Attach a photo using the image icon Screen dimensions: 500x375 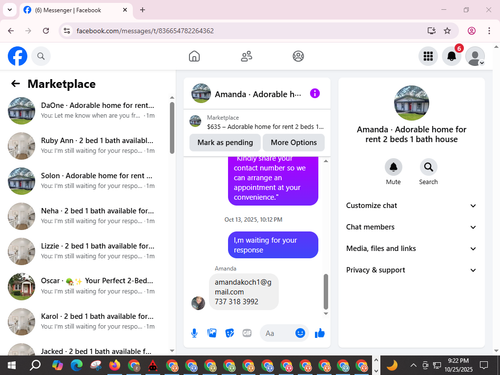coord(212,333)
